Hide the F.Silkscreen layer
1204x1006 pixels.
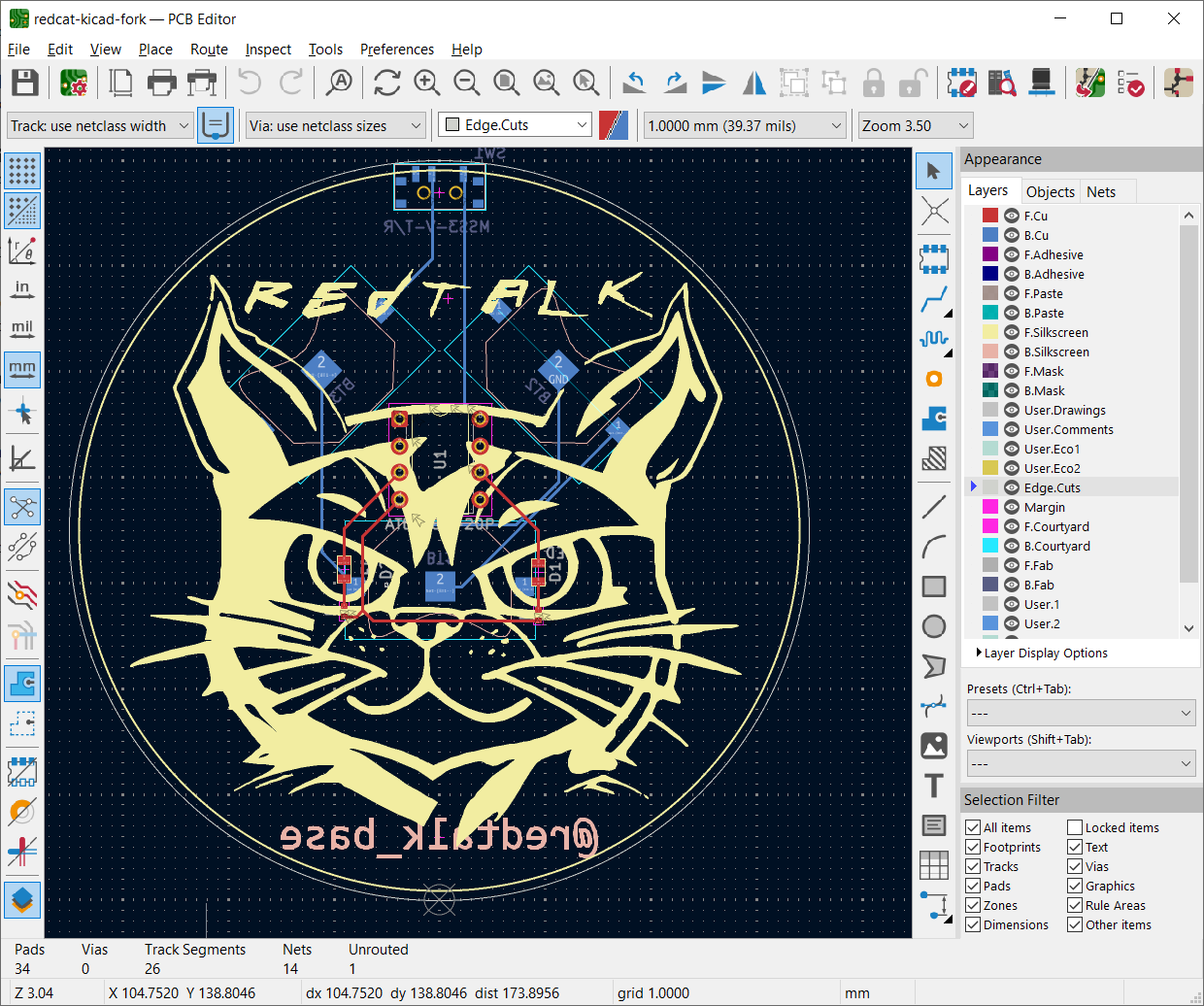1012,332
